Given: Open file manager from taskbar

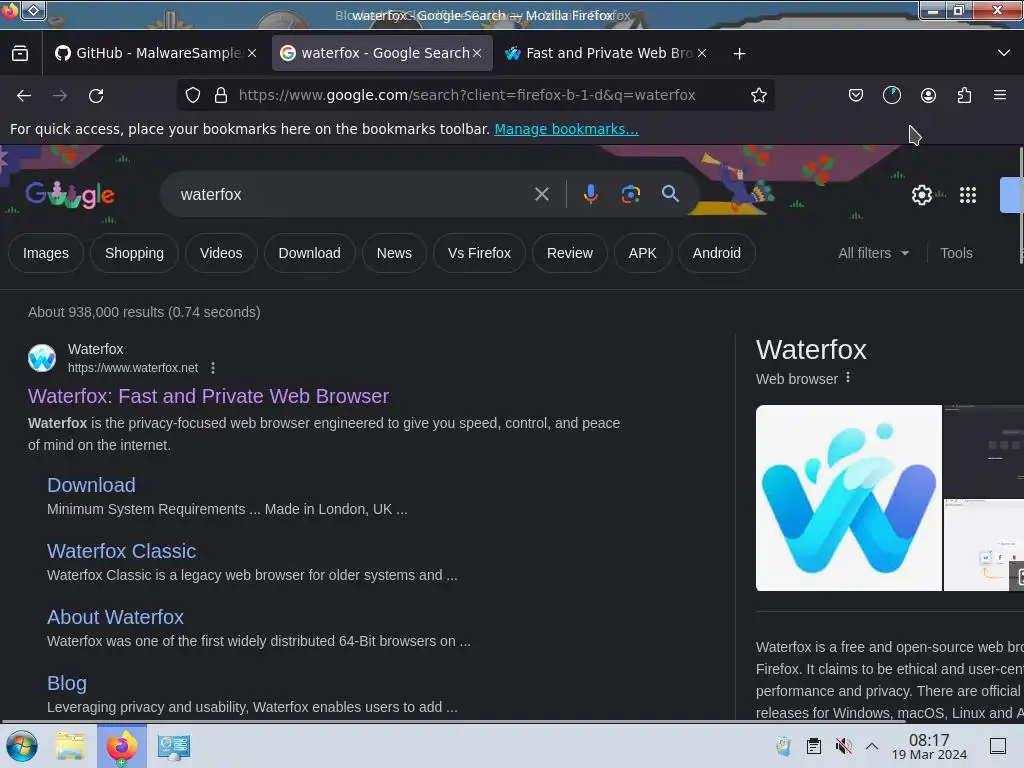Looking at the screenshot, I should [x=70, y=746].
